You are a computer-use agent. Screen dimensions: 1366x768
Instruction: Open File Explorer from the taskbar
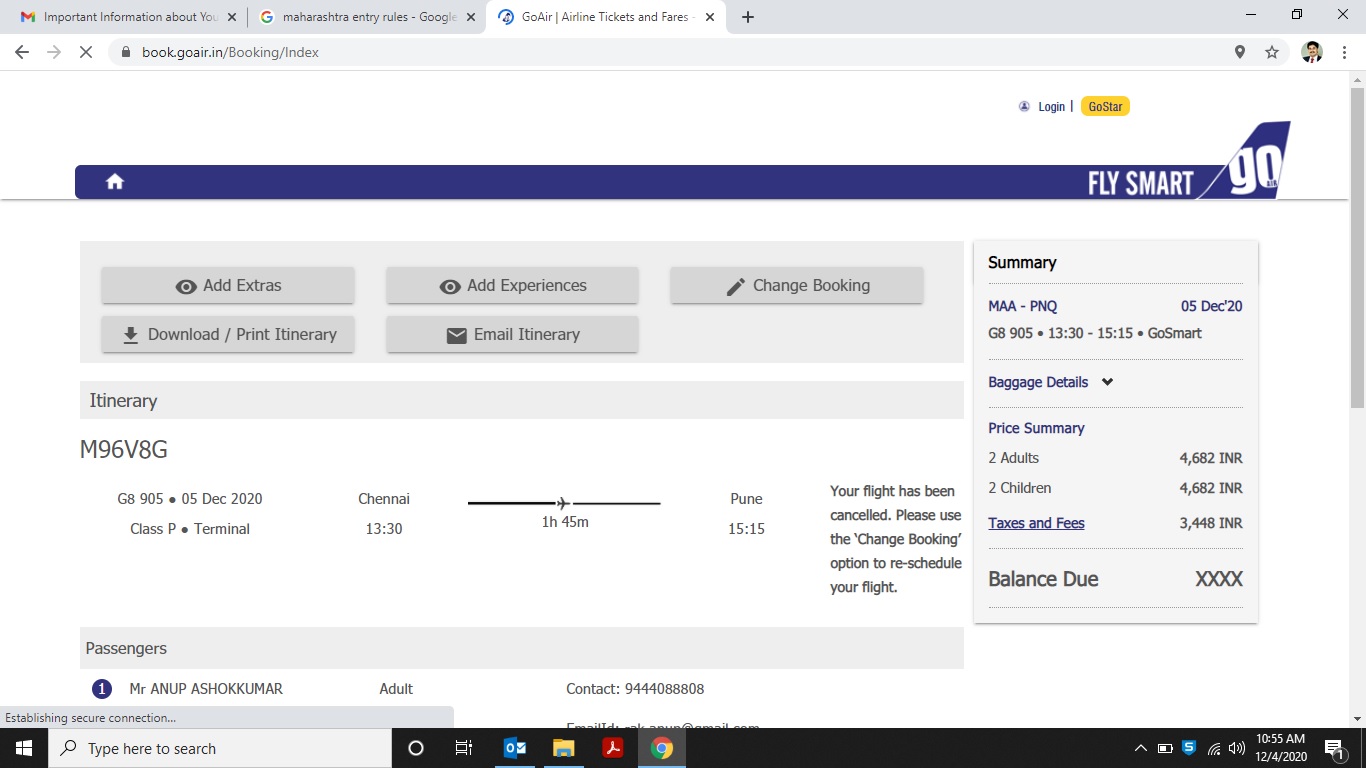pyautogui.click(x=564, y=748)
